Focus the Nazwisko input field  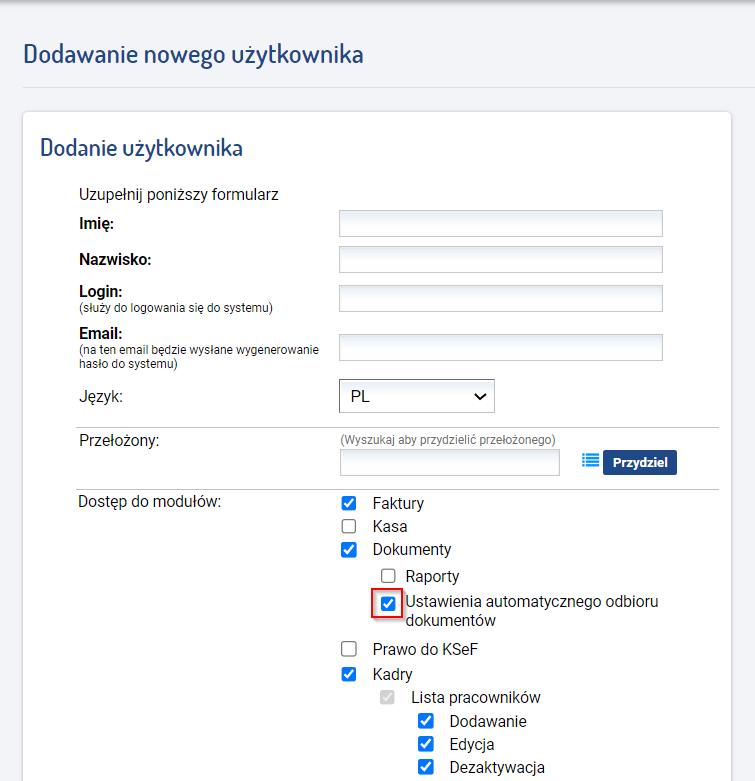coord(501,260)
